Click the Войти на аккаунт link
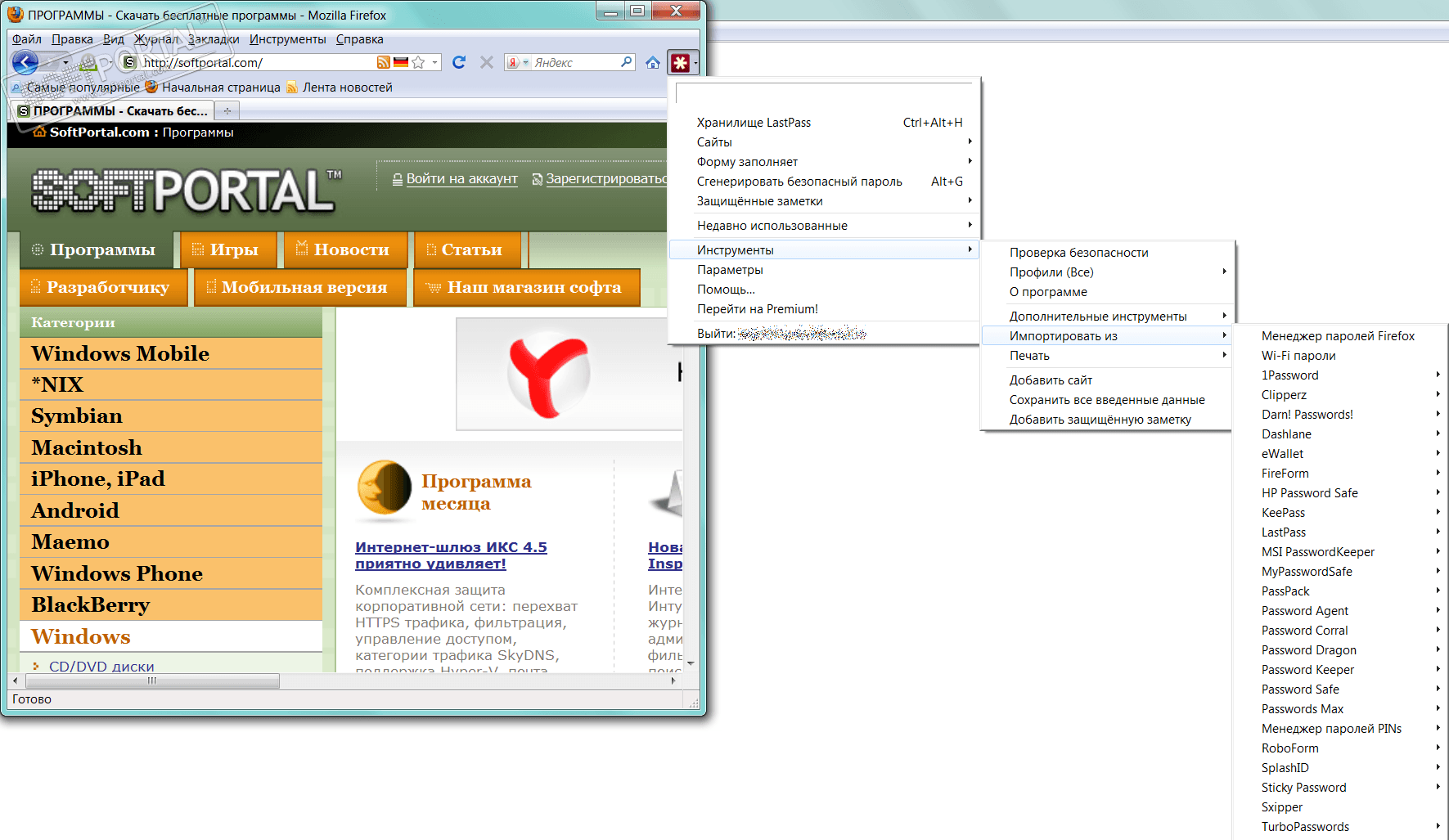The height and width of the screenshot is (840, 1449). 461,179
